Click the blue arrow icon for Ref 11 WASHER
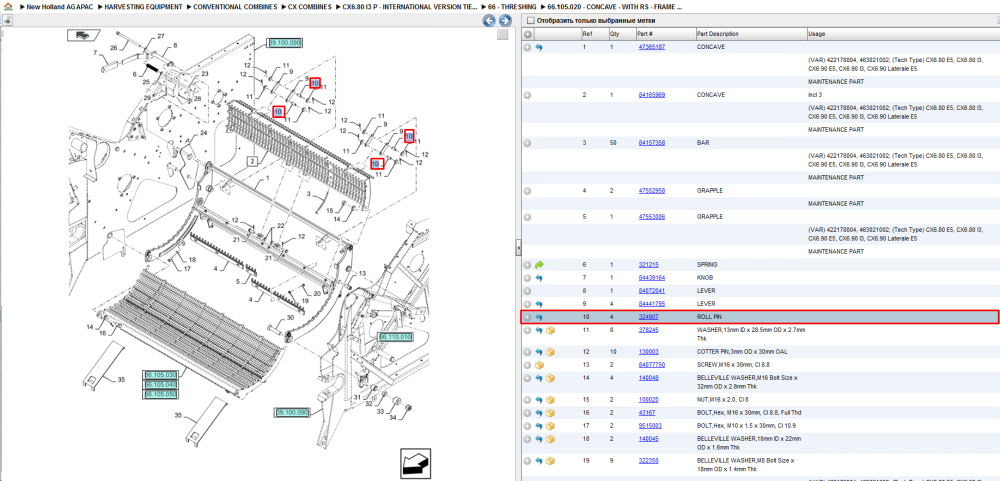The image size is (1000, 481). click(539, 330)
